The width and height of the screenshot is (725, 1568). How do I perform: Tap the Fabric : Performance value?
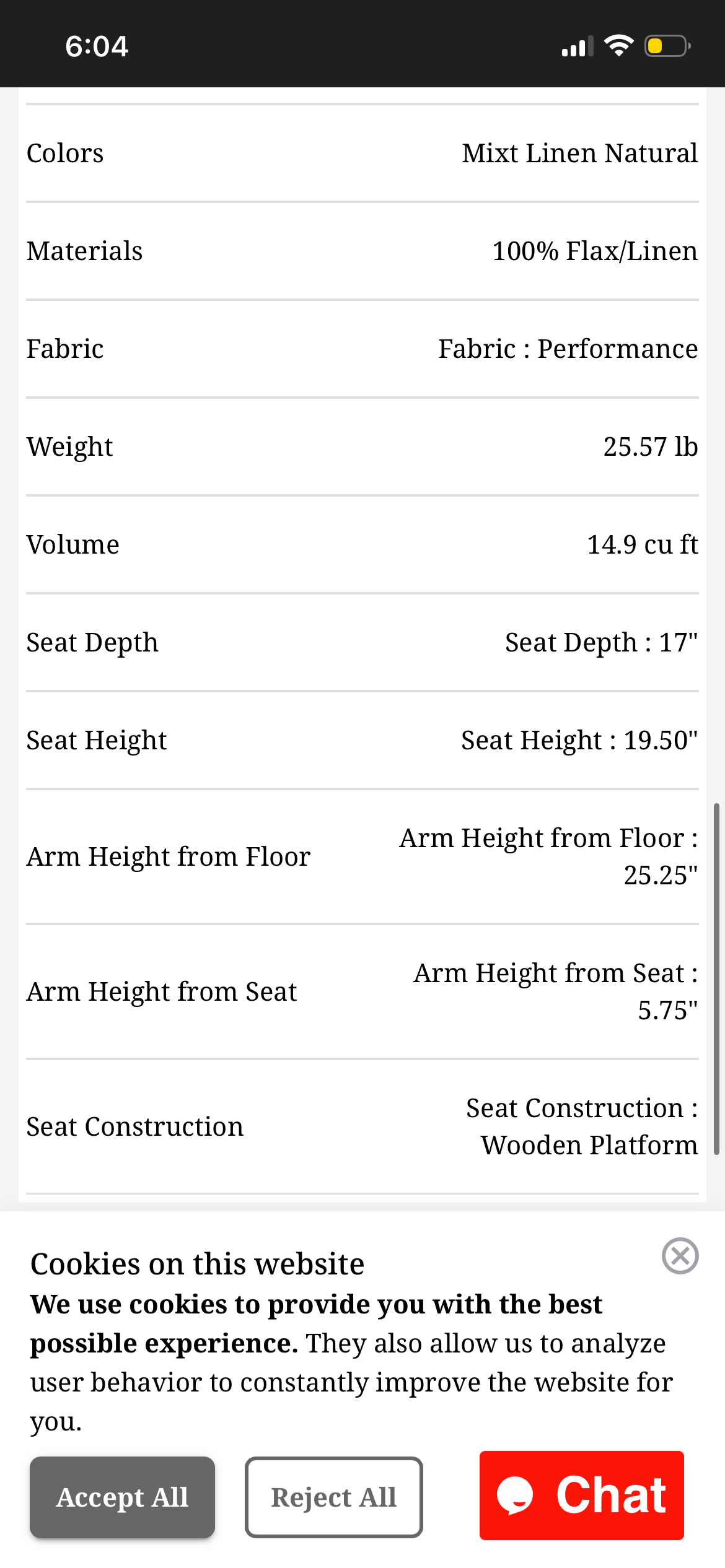568,349
